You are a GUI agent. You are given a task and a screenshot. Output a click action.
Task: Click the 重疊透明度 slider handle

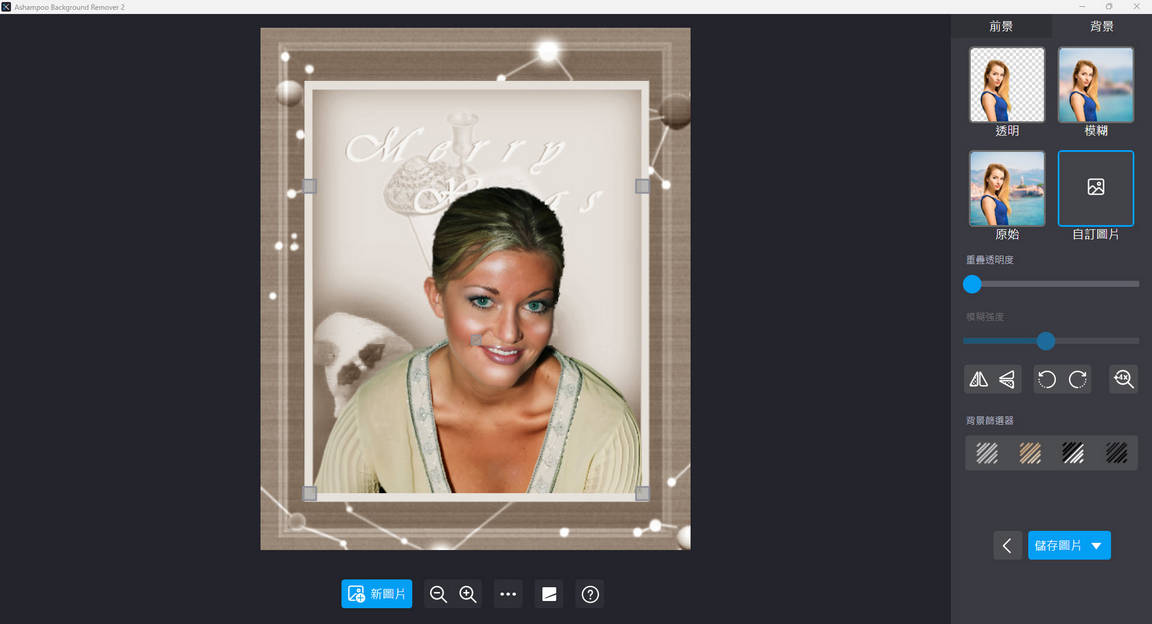972,284
